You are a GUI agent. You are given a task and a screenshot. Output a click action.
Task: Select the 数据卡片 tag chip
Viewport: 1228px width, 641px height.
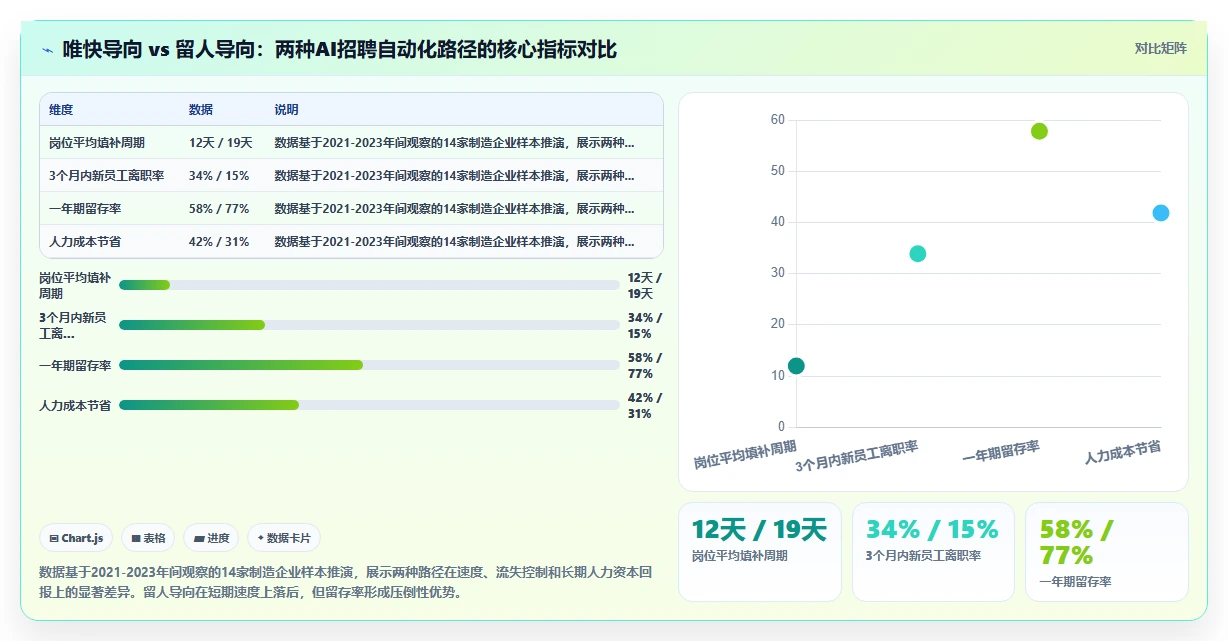click(x=284, y=538)
